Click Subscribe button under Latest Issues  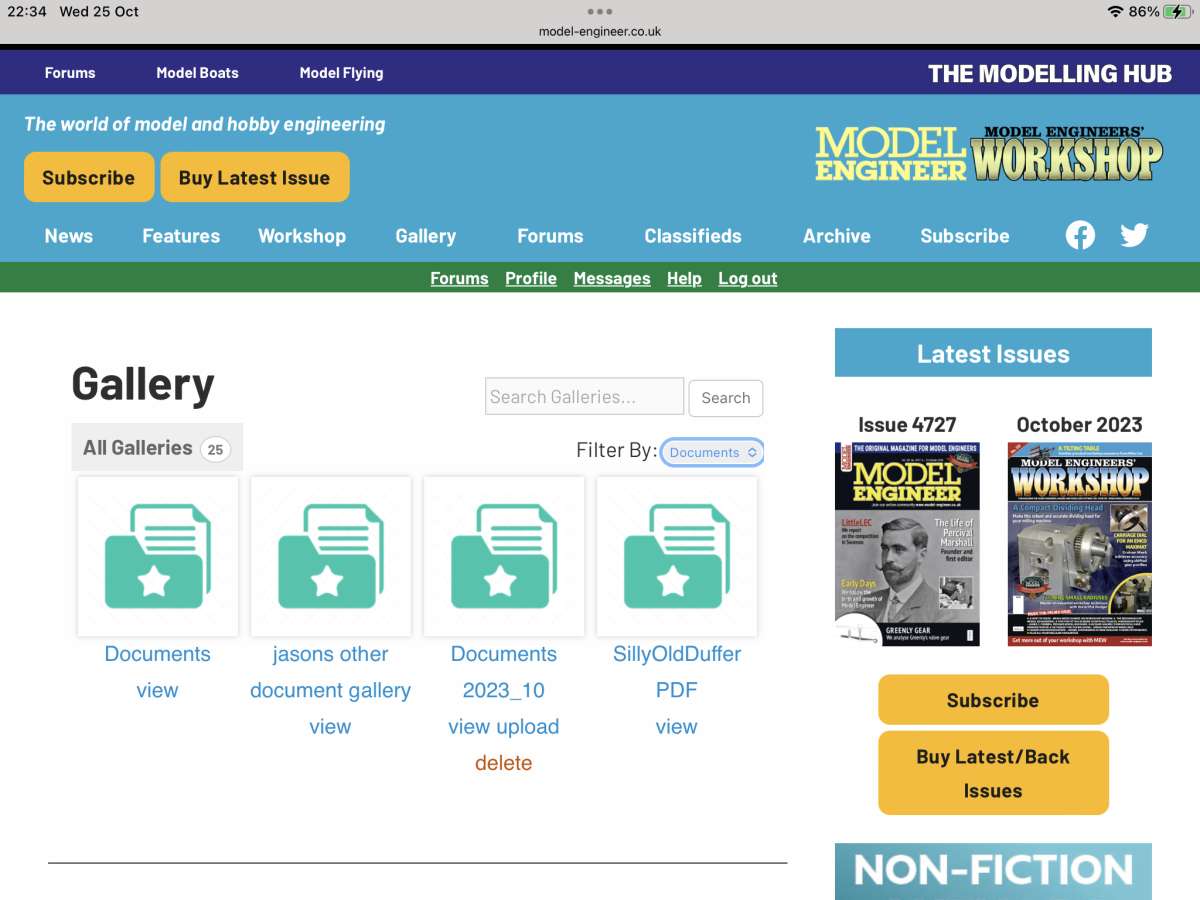[993, 700]
